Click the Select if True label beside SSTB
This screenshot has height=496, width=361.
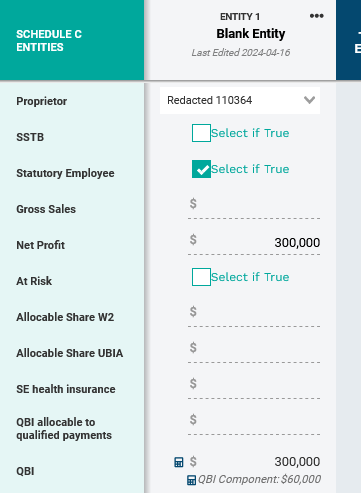pos(250,133)
